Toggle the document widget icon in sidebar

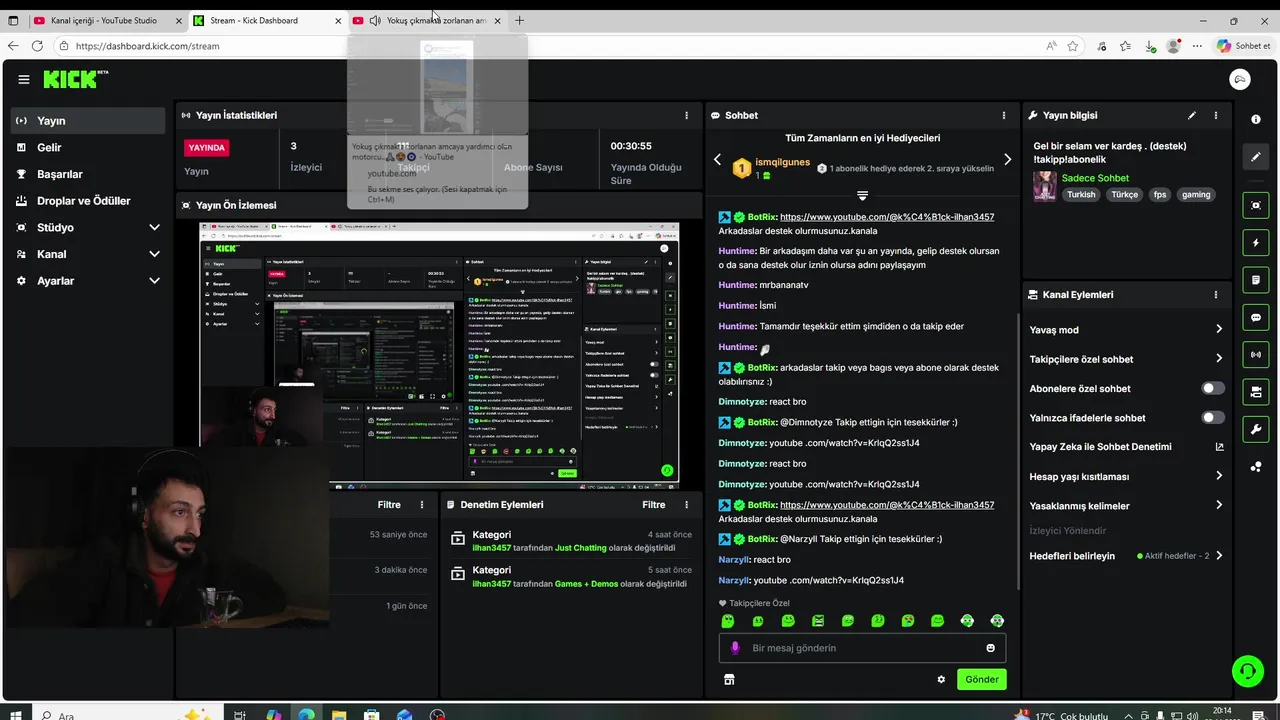(1256, 280)
